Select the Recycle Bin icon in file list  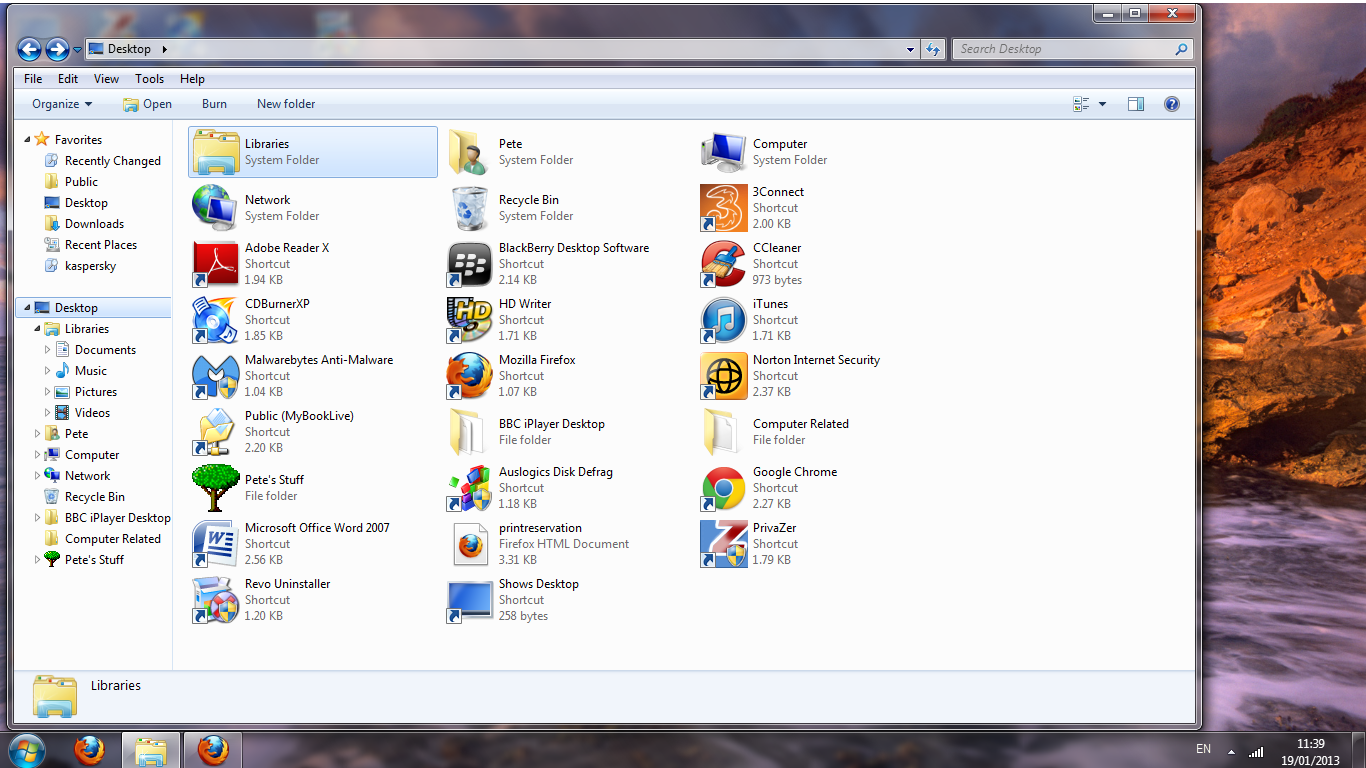click(469, 208)
